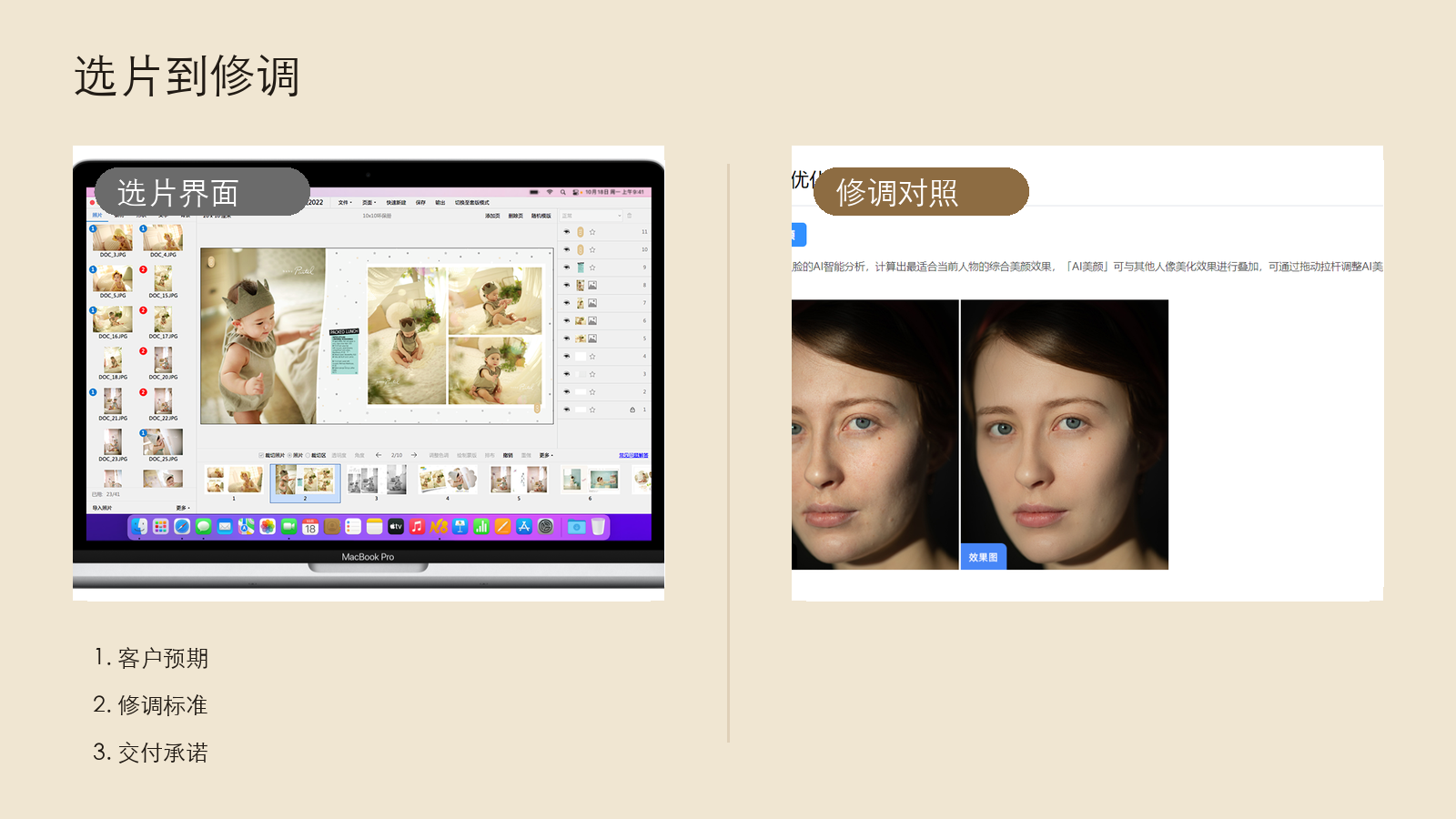1456x819 pixels.
Task: Open the 常见问题解答 link
Action: pyautogui.click(x=633, y=455)
